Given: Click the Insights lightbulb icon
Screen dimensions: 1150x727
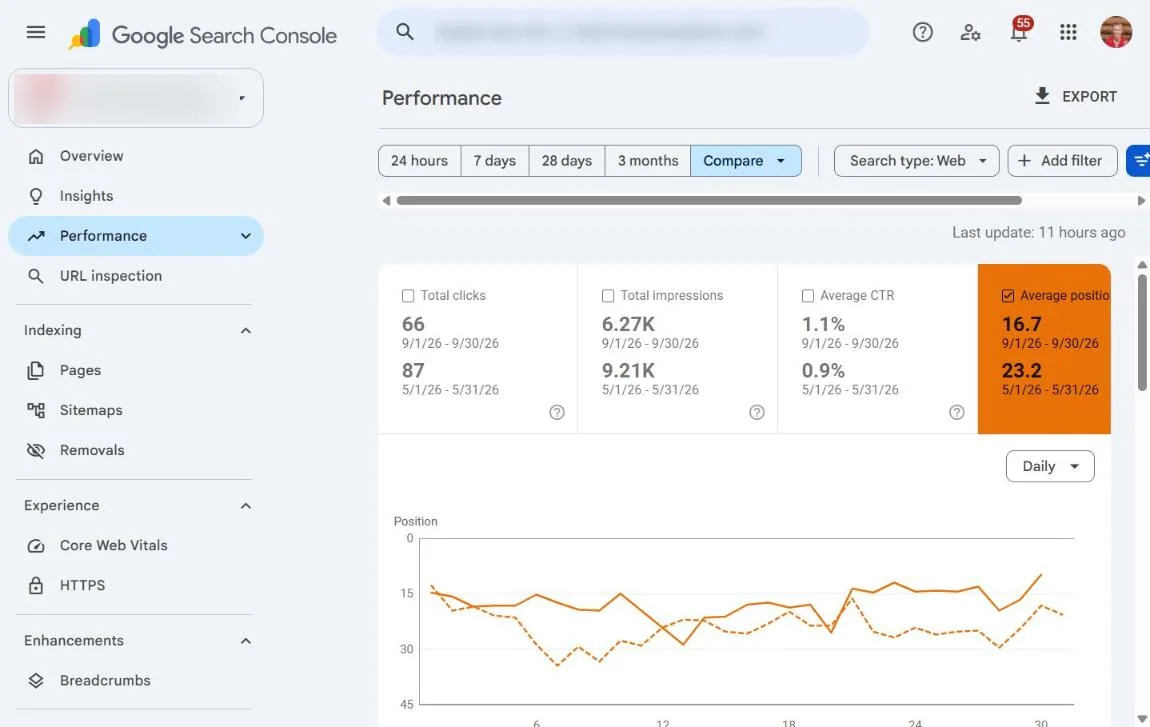Looking at the screenshot, I should [36, 196].
